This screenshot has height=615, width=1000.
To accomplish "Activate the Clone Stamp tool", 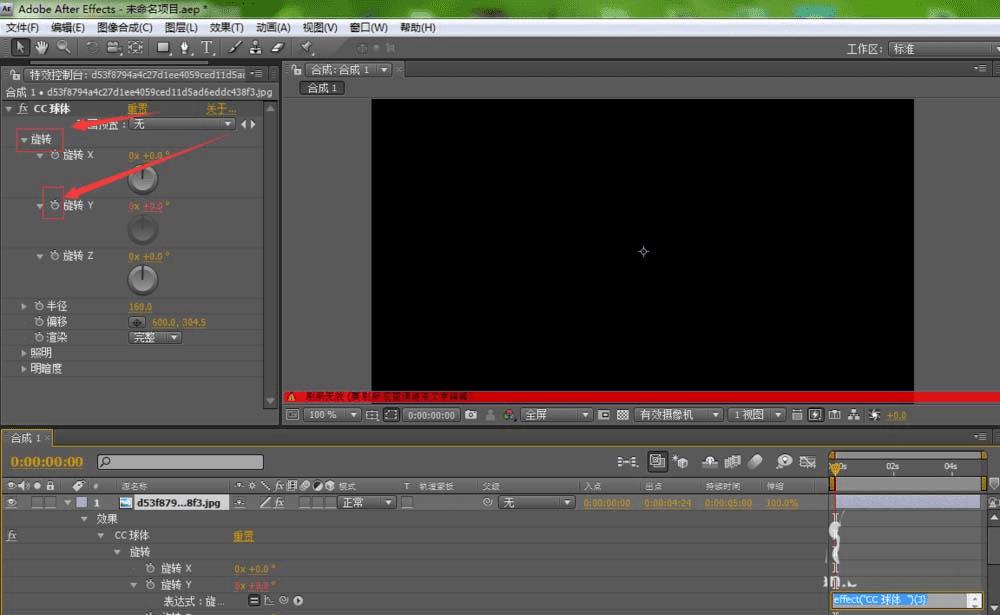I will coord(256,47).
